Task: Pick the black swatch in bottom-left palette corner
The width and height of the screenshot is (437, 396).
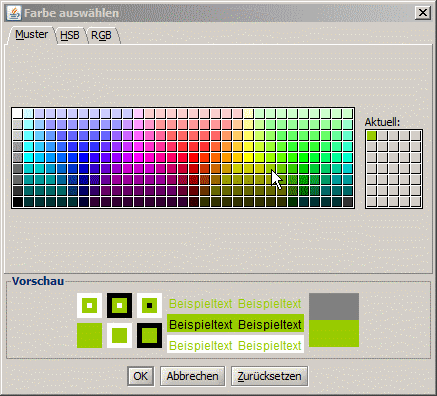Action: (18, 202)
